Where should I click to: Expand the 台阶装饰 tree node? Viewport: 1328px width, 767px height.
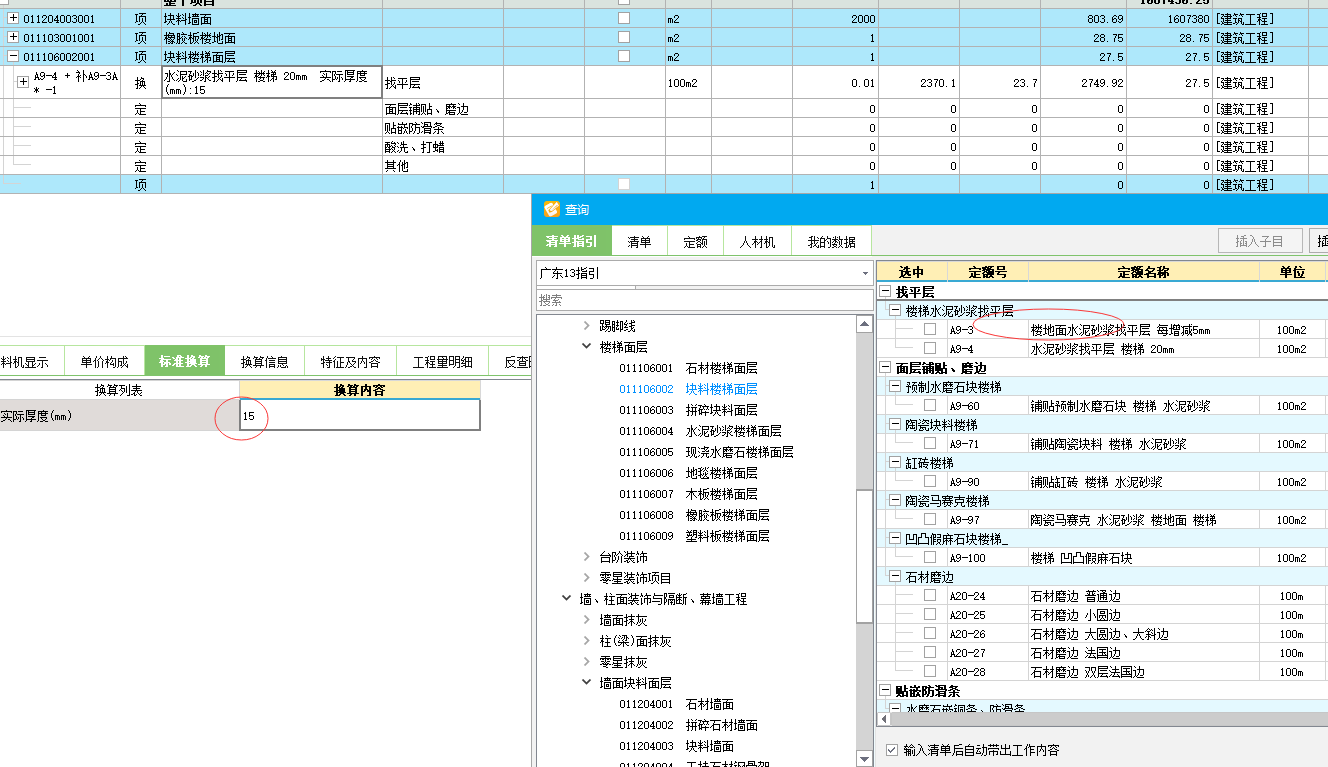click(587, 557)
